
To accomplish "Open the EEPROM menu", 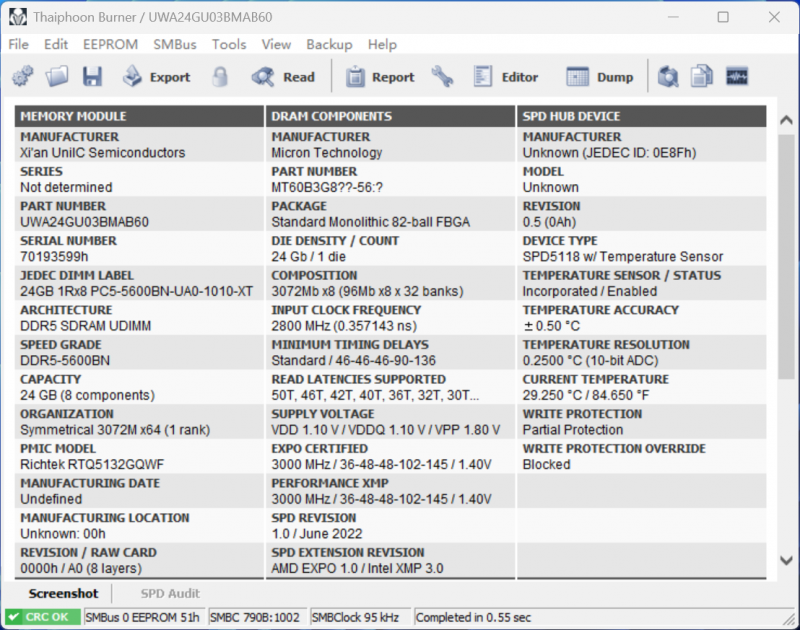I will [110, 44].
